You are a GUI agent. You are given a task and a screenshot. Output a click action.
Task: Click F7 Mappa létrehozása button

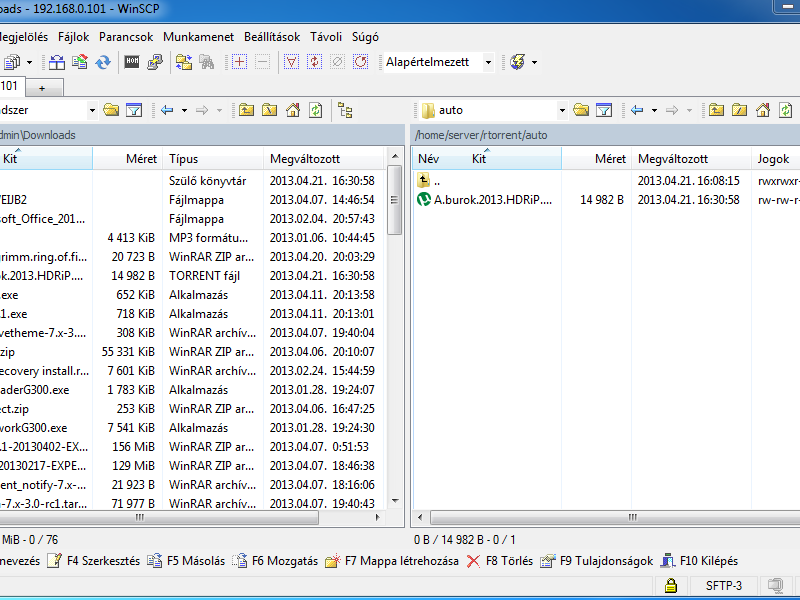[x=392, y=561]
